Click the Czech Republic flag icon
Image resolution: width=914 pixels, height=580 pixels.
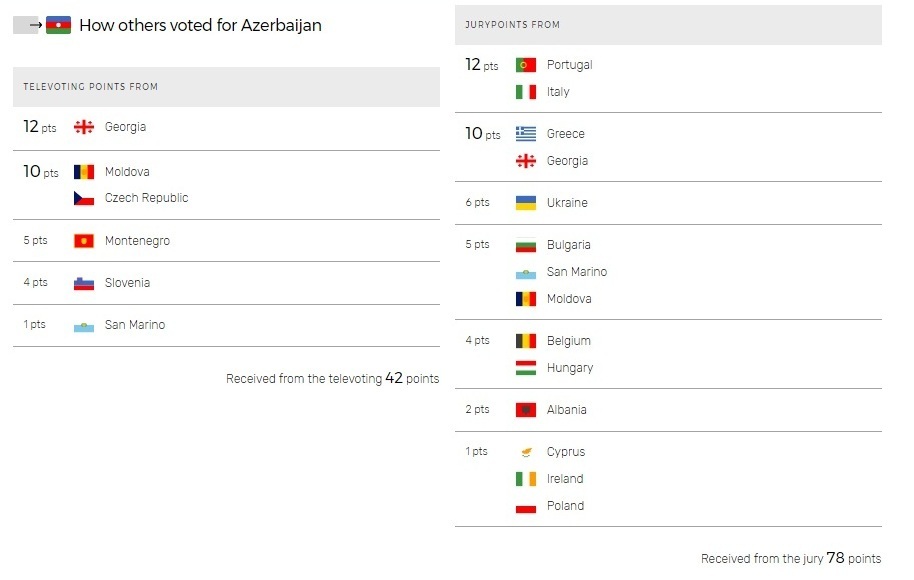pyautogui.click(x=84, y=199)
